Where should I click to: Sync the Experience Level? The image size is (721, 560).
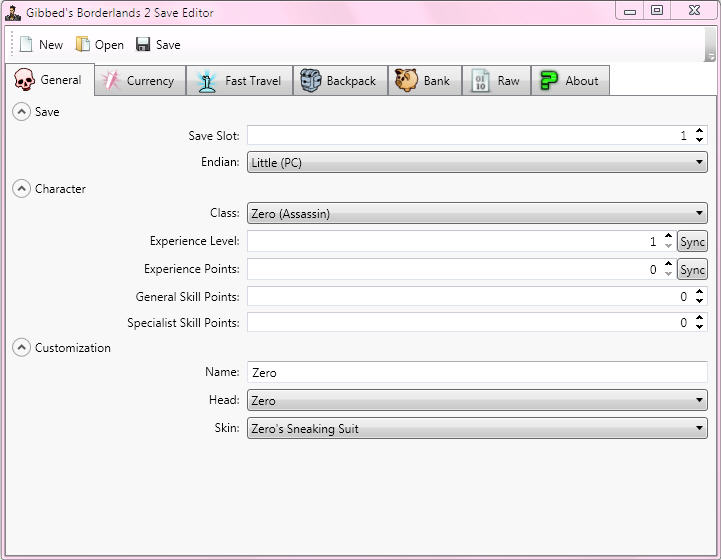[692, 241]
